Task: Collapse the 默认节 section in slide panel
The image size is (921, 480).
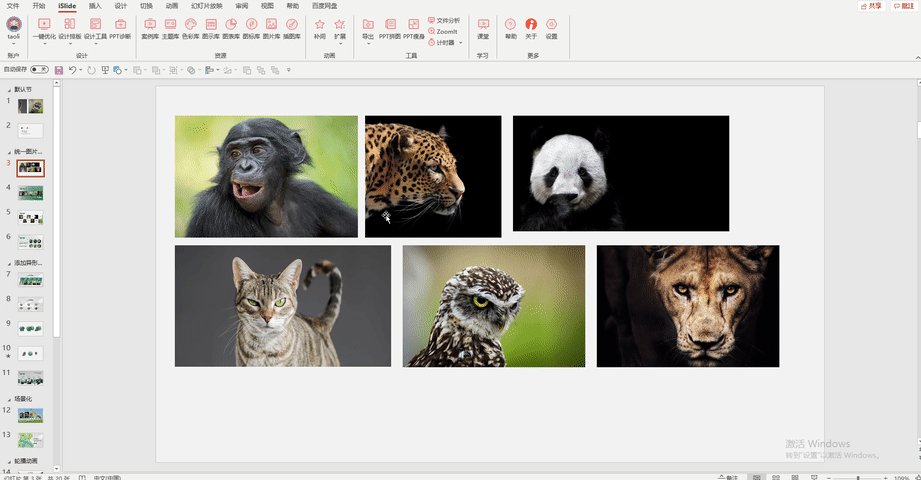Action: point(9,90)
